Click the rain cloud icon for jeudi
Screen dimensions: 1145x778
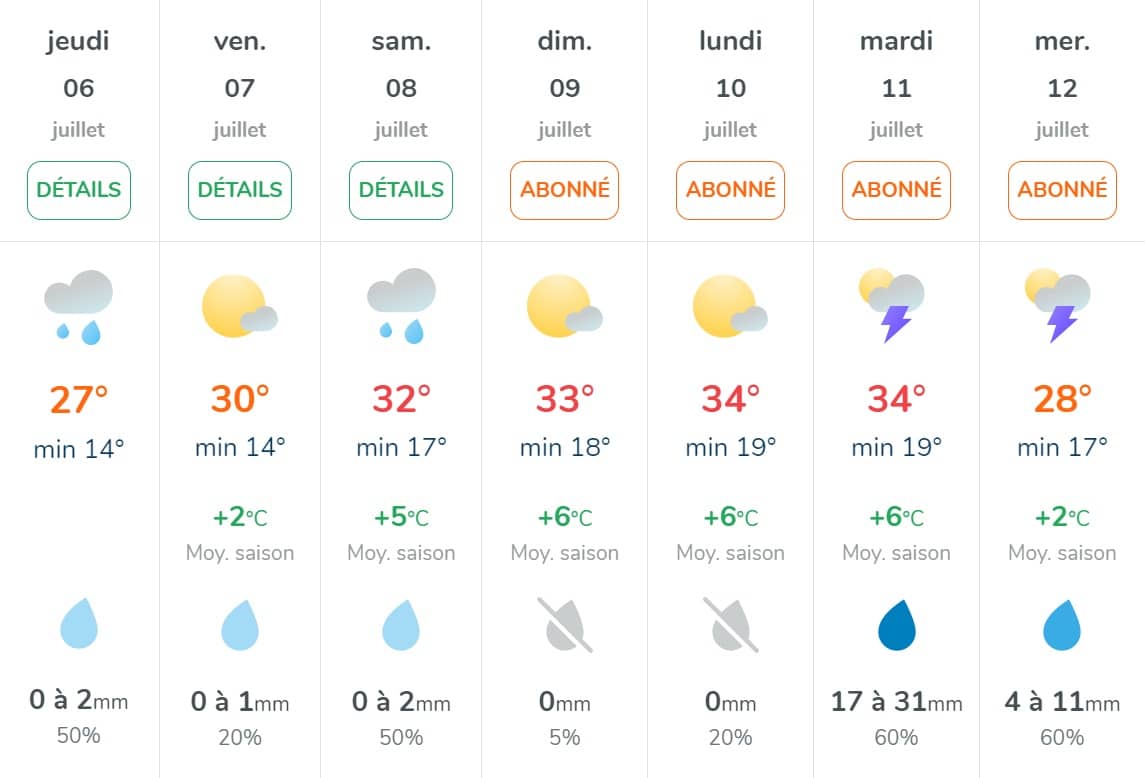pos(79,307)
